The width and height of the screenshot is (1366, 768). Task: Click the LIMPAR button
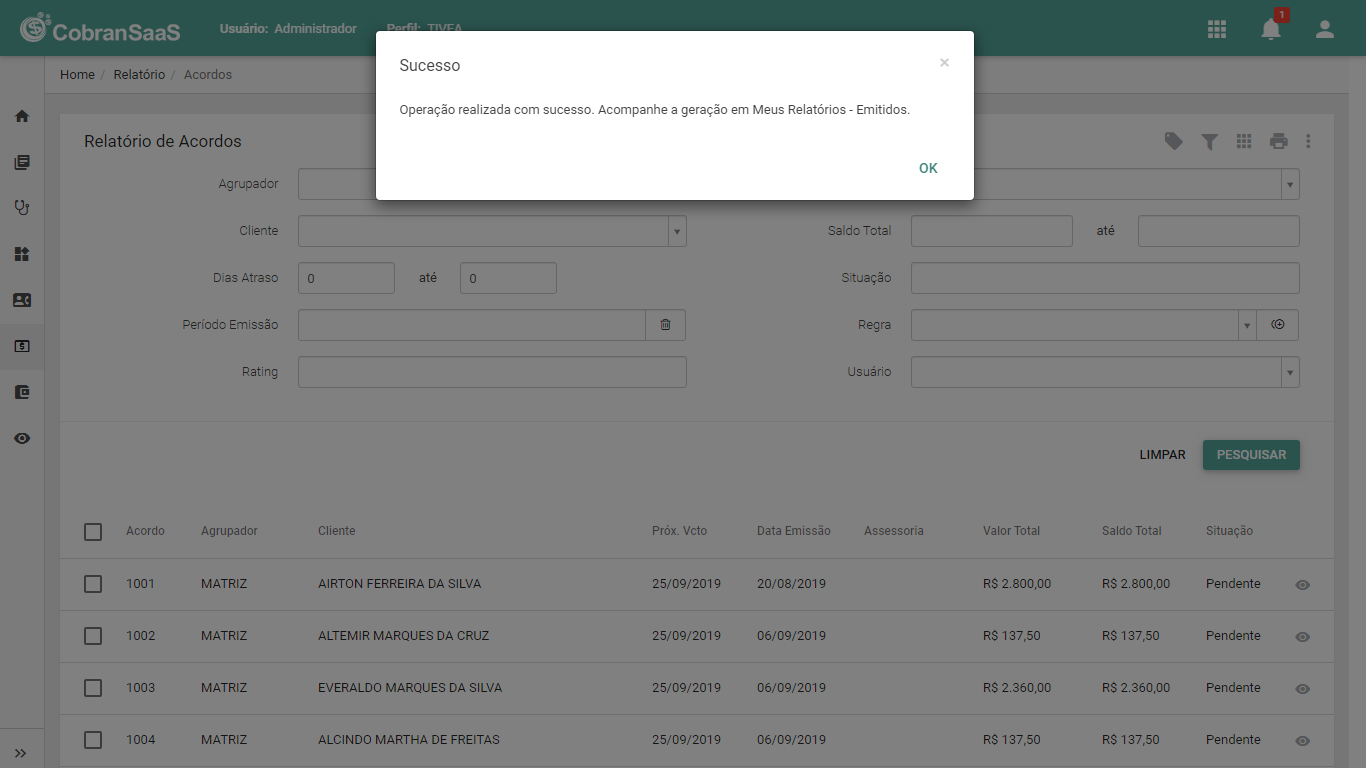[x=1162, y=455]
